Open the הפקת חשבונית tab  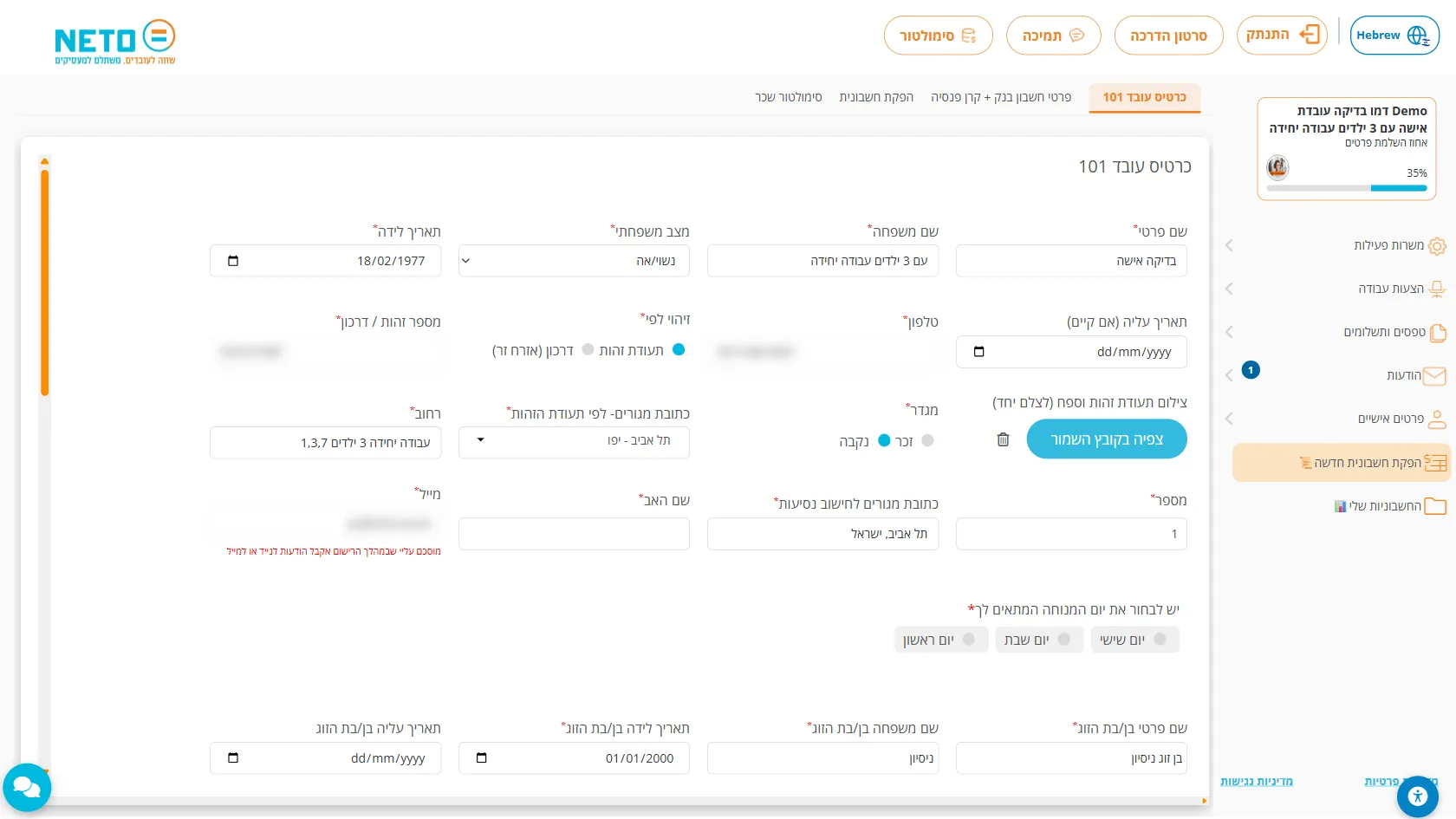[x=876, y=97]
